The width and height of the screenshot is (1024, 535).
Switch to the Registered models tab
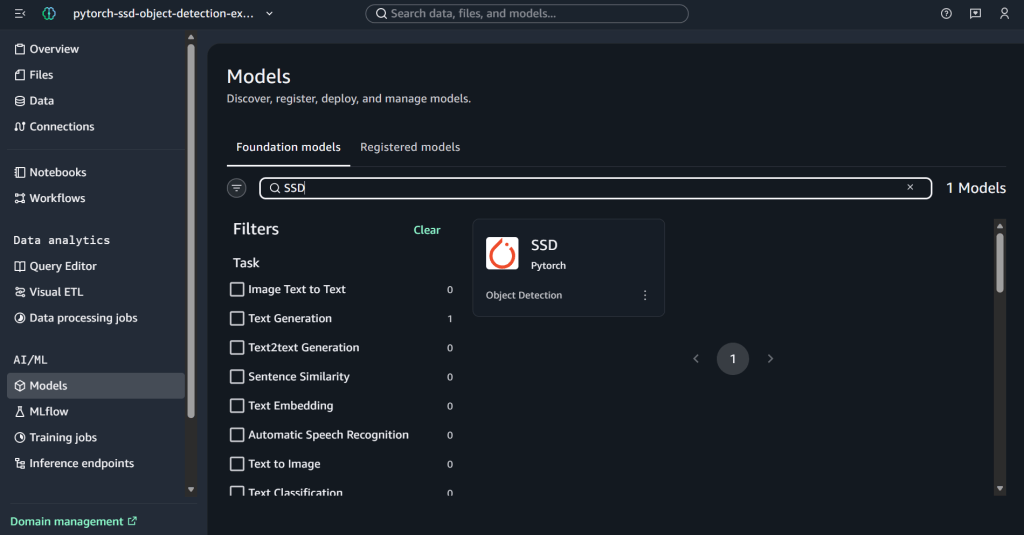click(410, 147)
